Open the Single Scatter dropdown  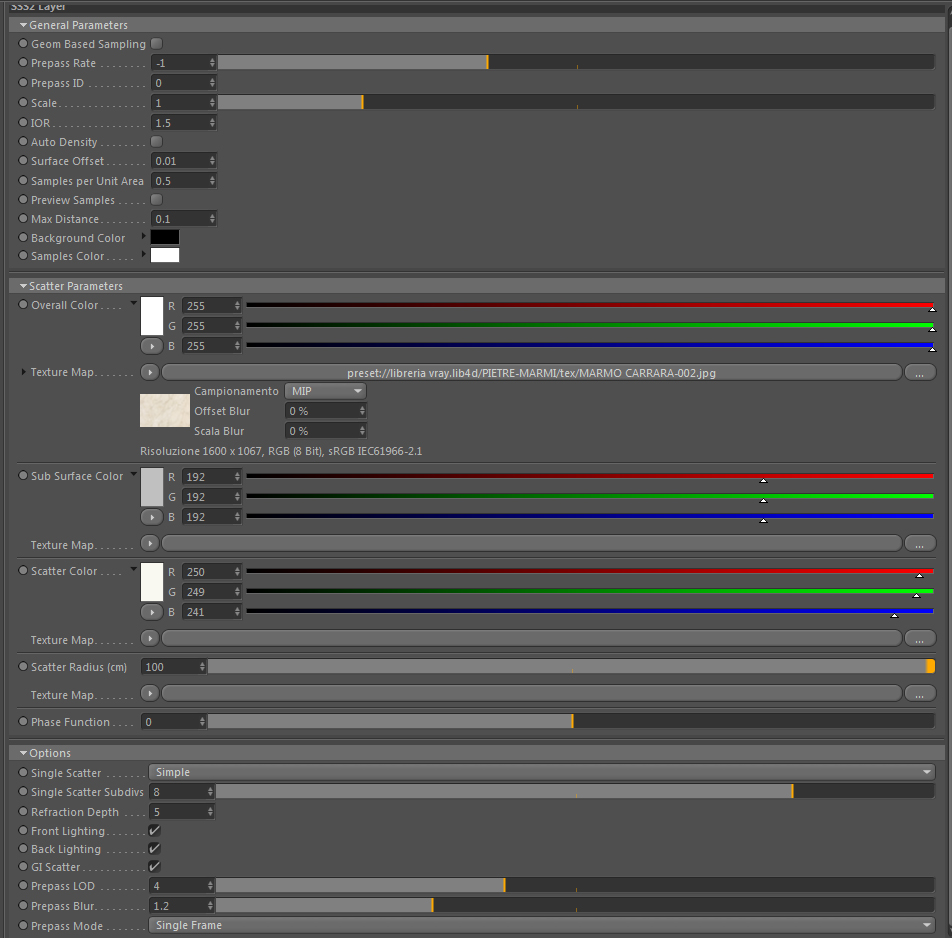(x=542, y=772)
